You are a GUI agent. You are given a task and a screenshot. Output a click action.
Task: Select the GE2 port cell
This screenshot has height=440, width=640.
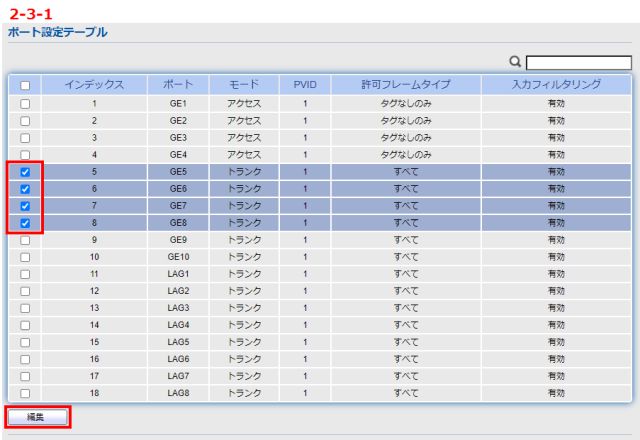(178, 121)
